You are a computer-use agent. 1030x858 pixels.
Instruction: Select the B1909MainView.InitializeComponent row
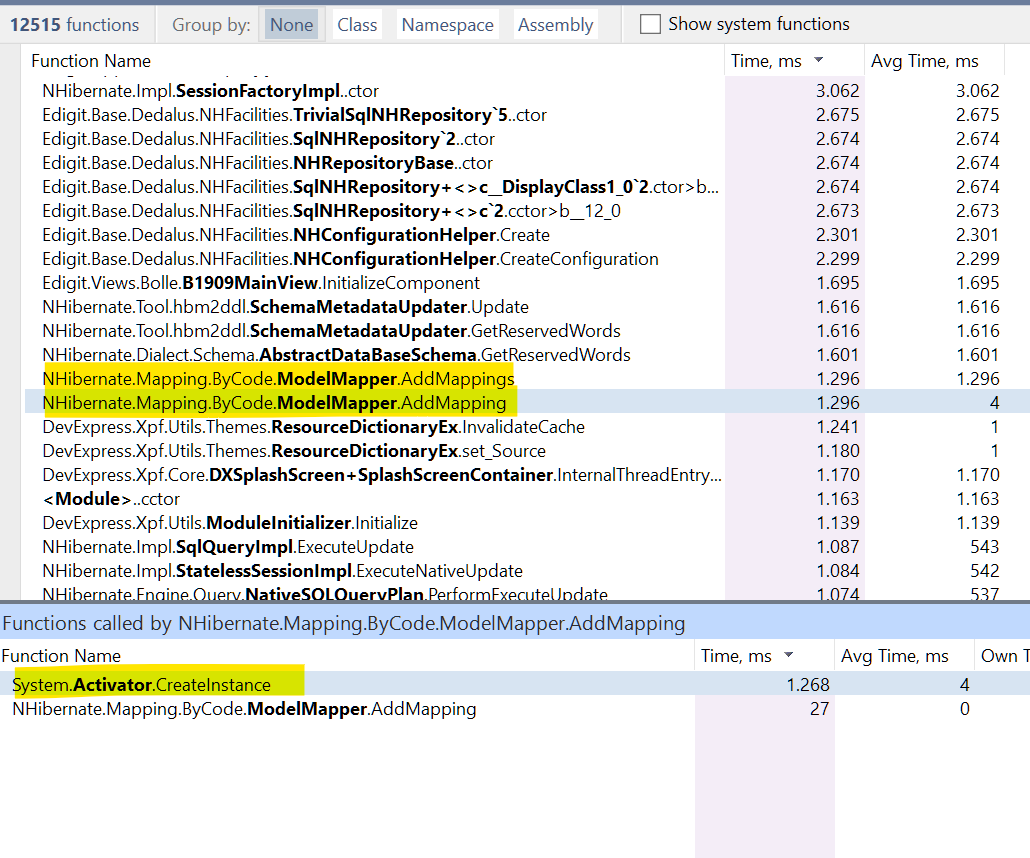click(527, 283)
